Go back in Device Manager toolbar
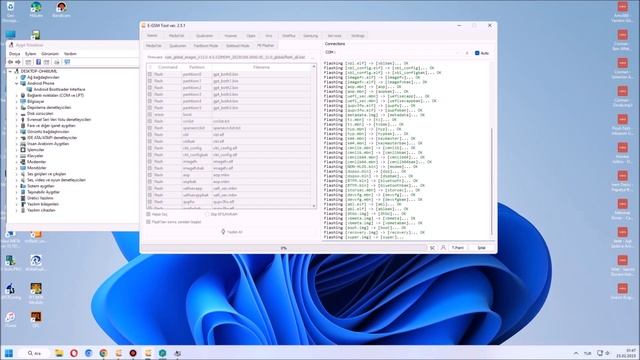The width and height of the screenshot is (640, 360). point(11,62)
